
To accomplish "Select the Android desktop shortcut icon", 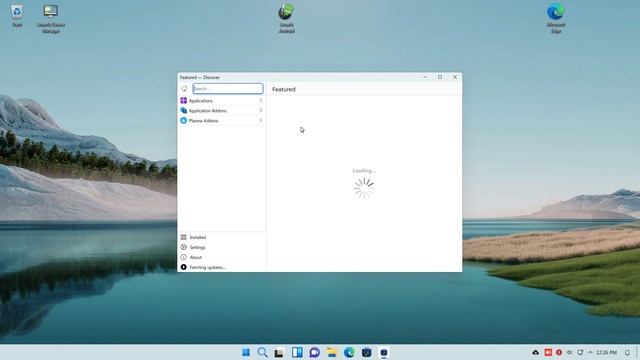I will click(x=287, y=18).
